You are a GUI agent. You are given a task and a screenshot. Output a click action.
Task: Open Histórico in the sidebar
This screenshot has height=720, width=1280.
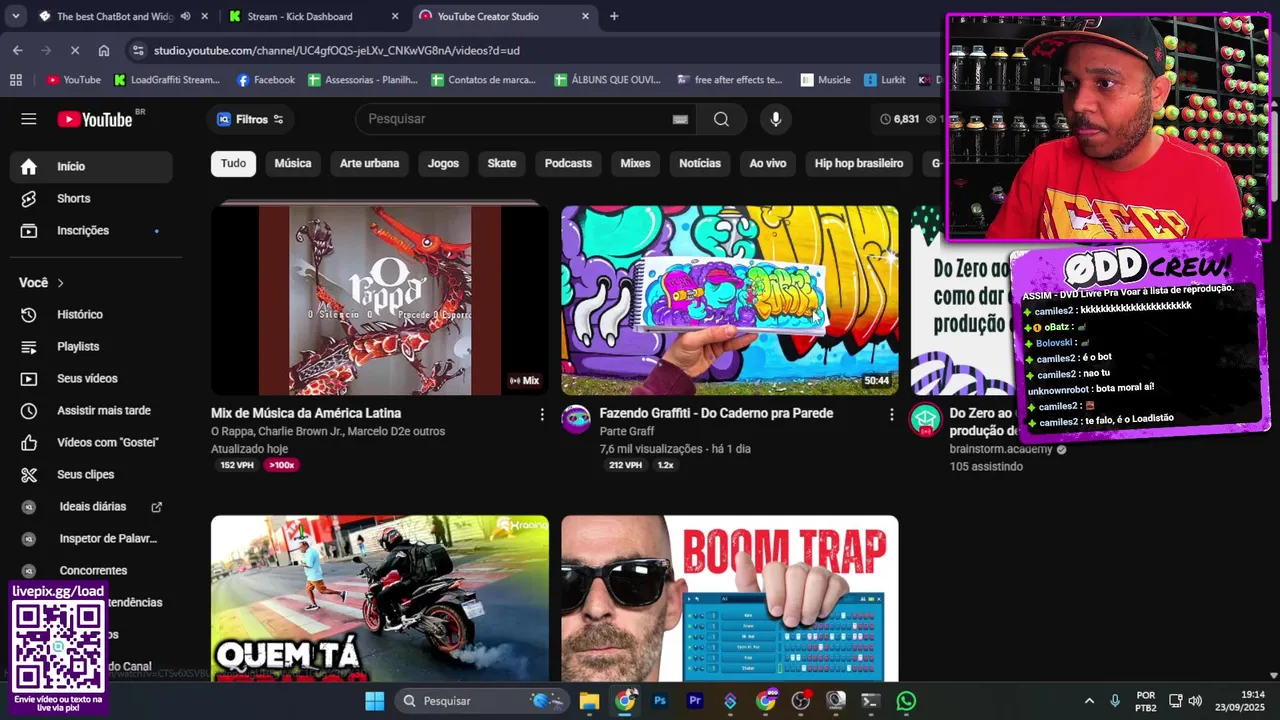coord(91,315)
